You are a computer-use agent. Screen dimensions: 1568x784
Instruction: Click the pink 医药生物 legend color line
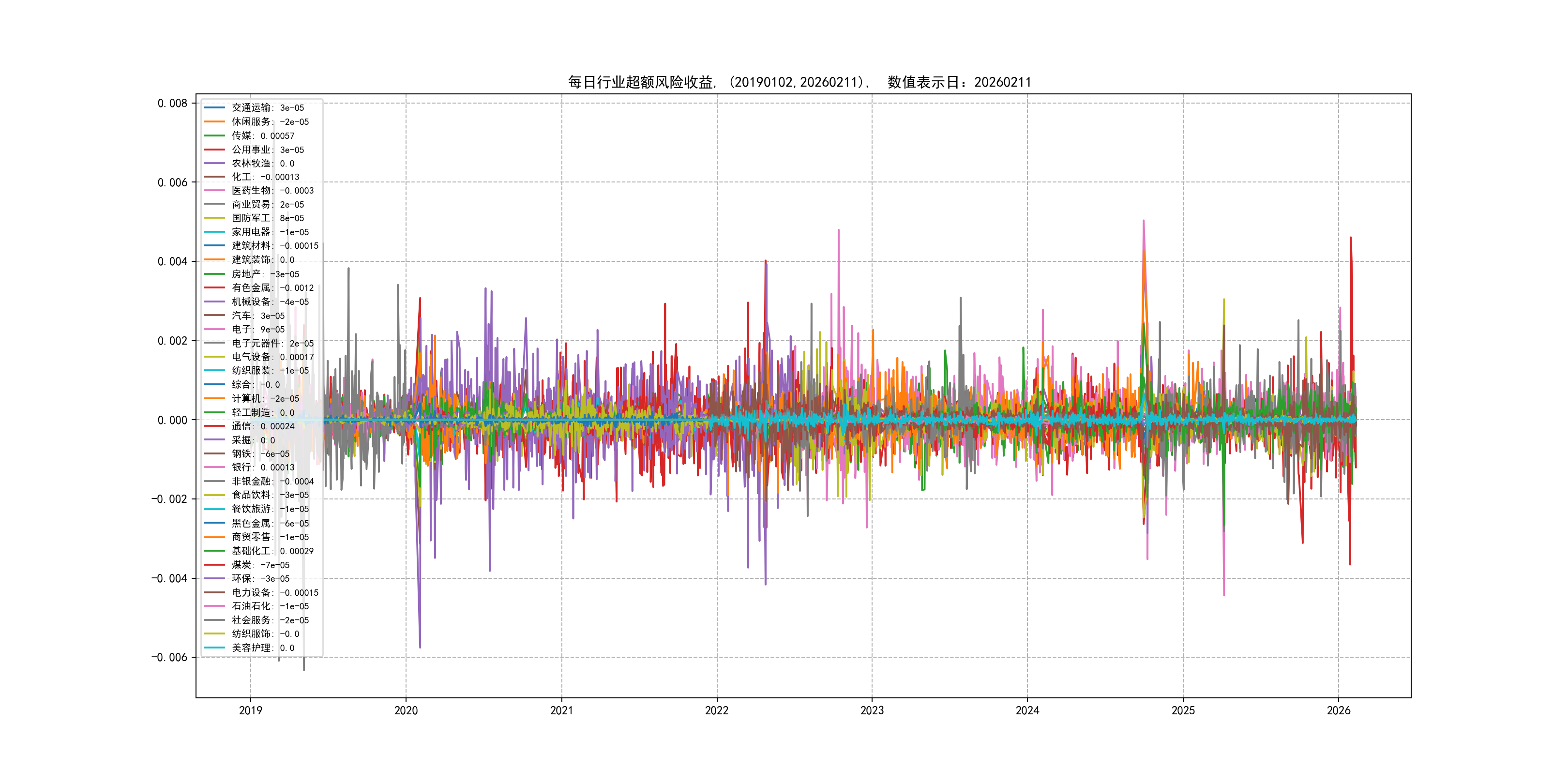[x=214, y=191]
